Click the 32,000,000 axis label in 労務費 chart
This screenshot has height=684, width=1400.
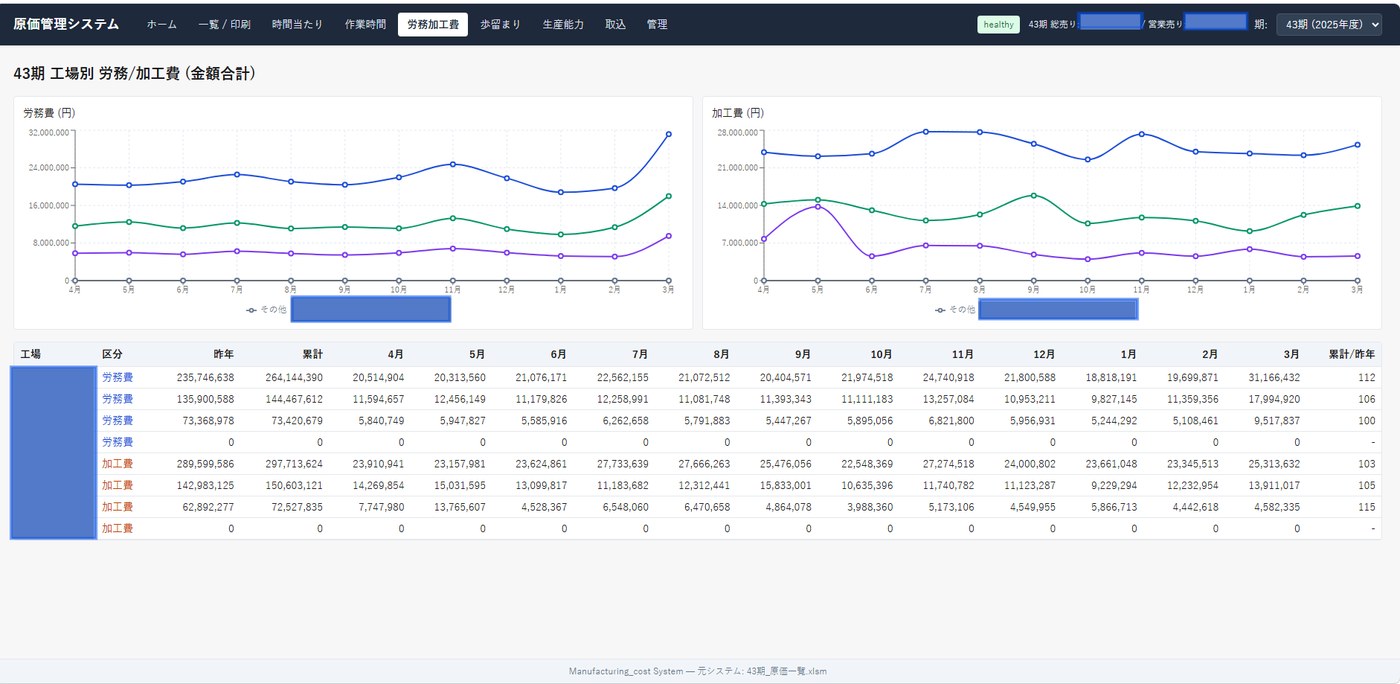[48, 131]
